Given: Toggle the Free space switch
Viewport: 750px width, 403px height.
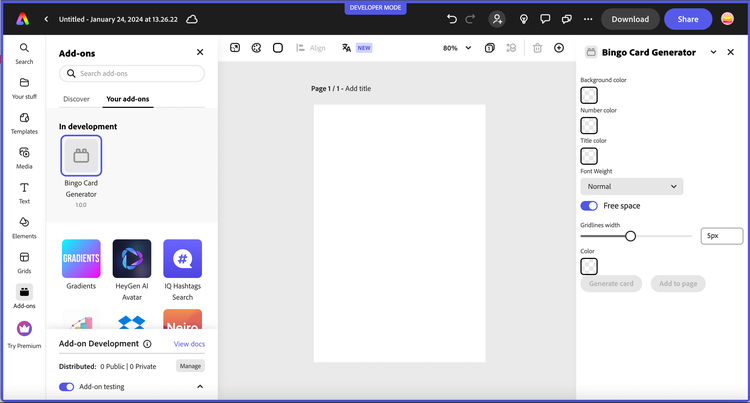Looking at the screenshot, I should pyautogui.click(x=589, y=206).
